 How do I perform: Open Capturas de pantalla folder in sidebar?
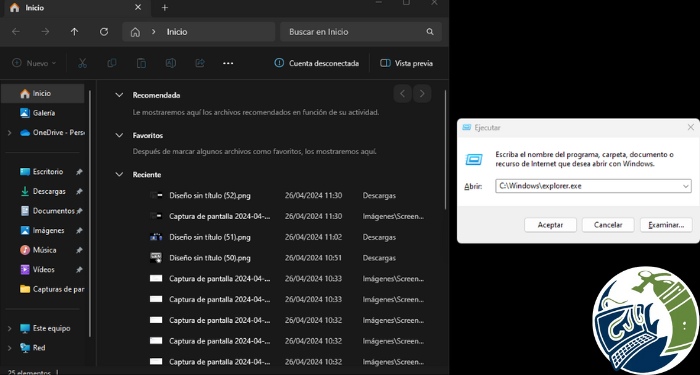click(52, 289)
